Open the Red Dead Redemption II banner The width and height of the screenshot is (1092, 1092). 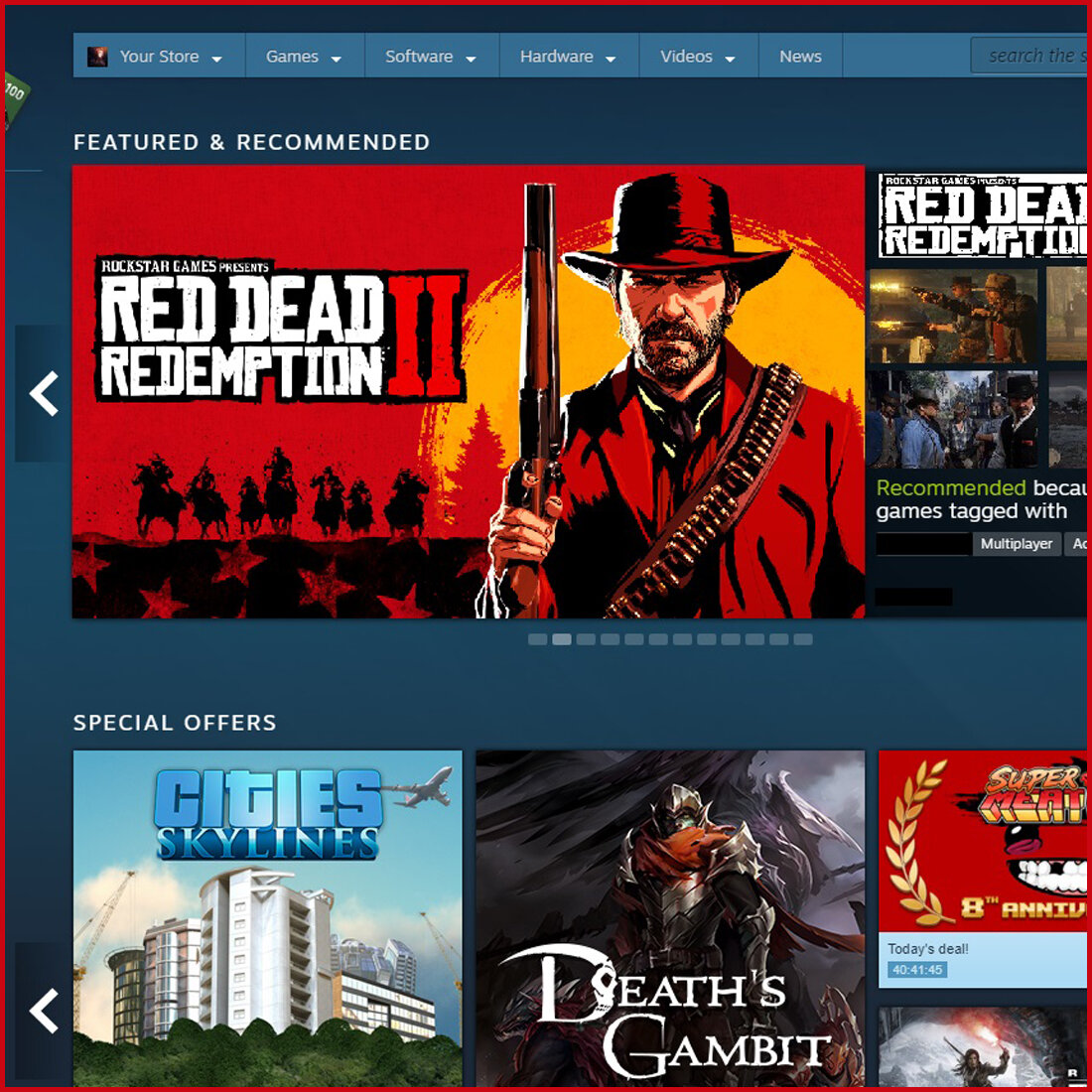point(468,391)
